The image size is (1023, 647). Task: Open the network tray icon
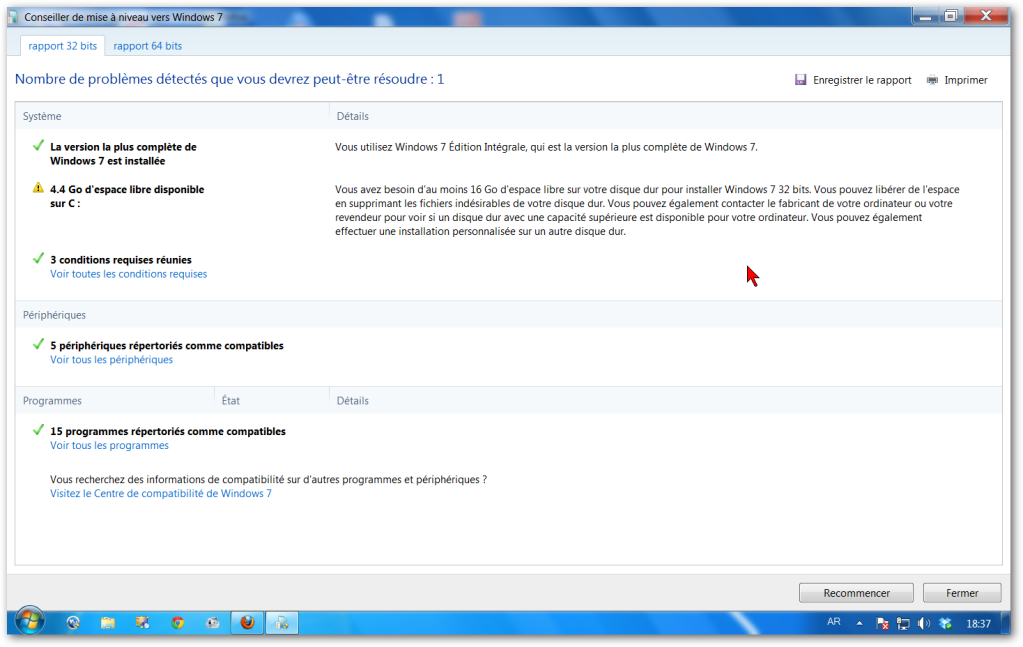pos(903,624)
